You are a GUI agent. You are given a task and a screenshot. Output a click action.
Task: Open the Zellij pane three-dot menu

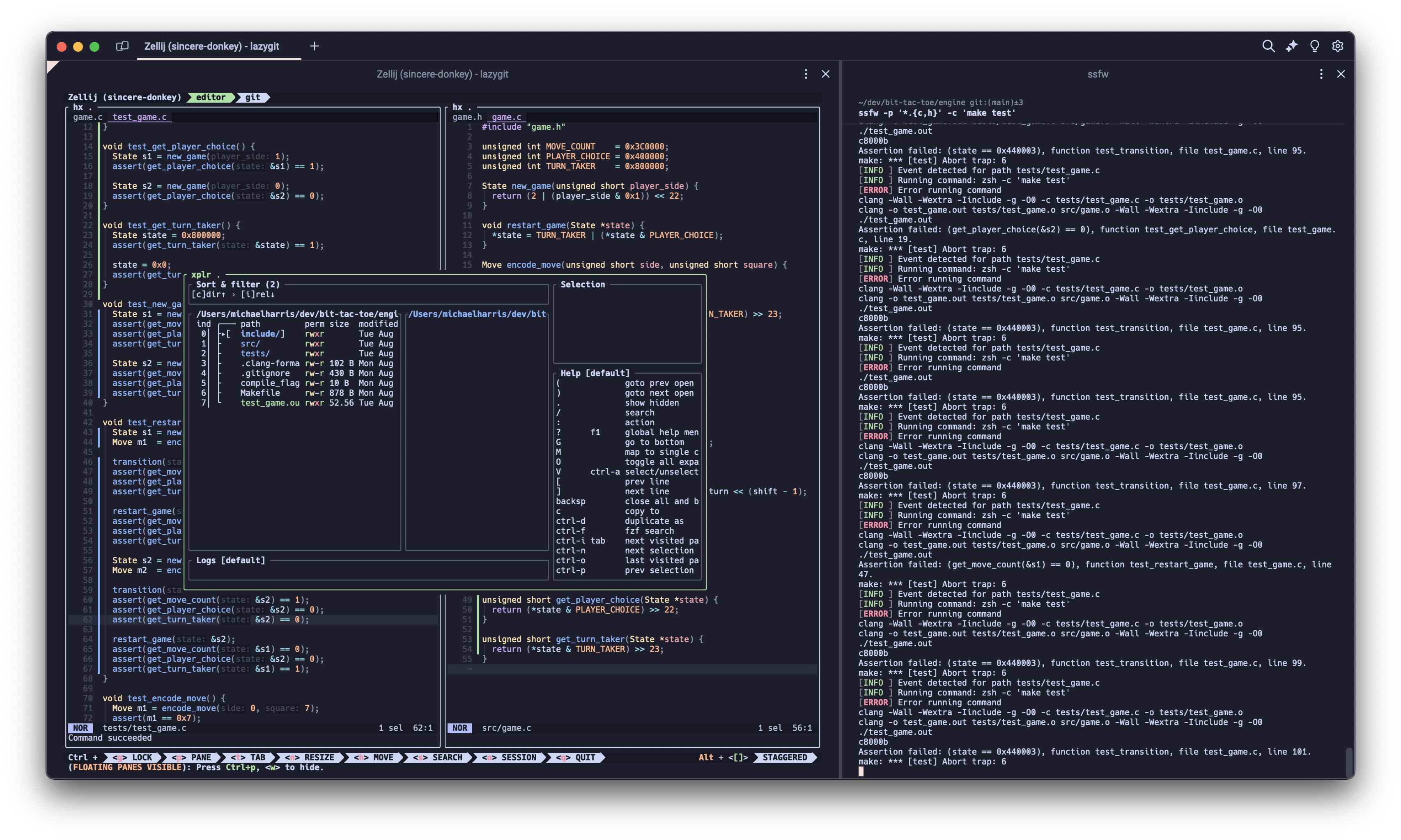click(x=806, y=74)
